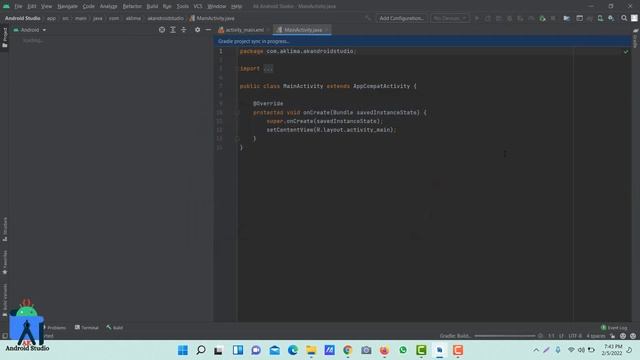The width and height of the screenshot is (640, 360).
Task: Open Google Chrome from taskbar
Action: tap(348, 350)
